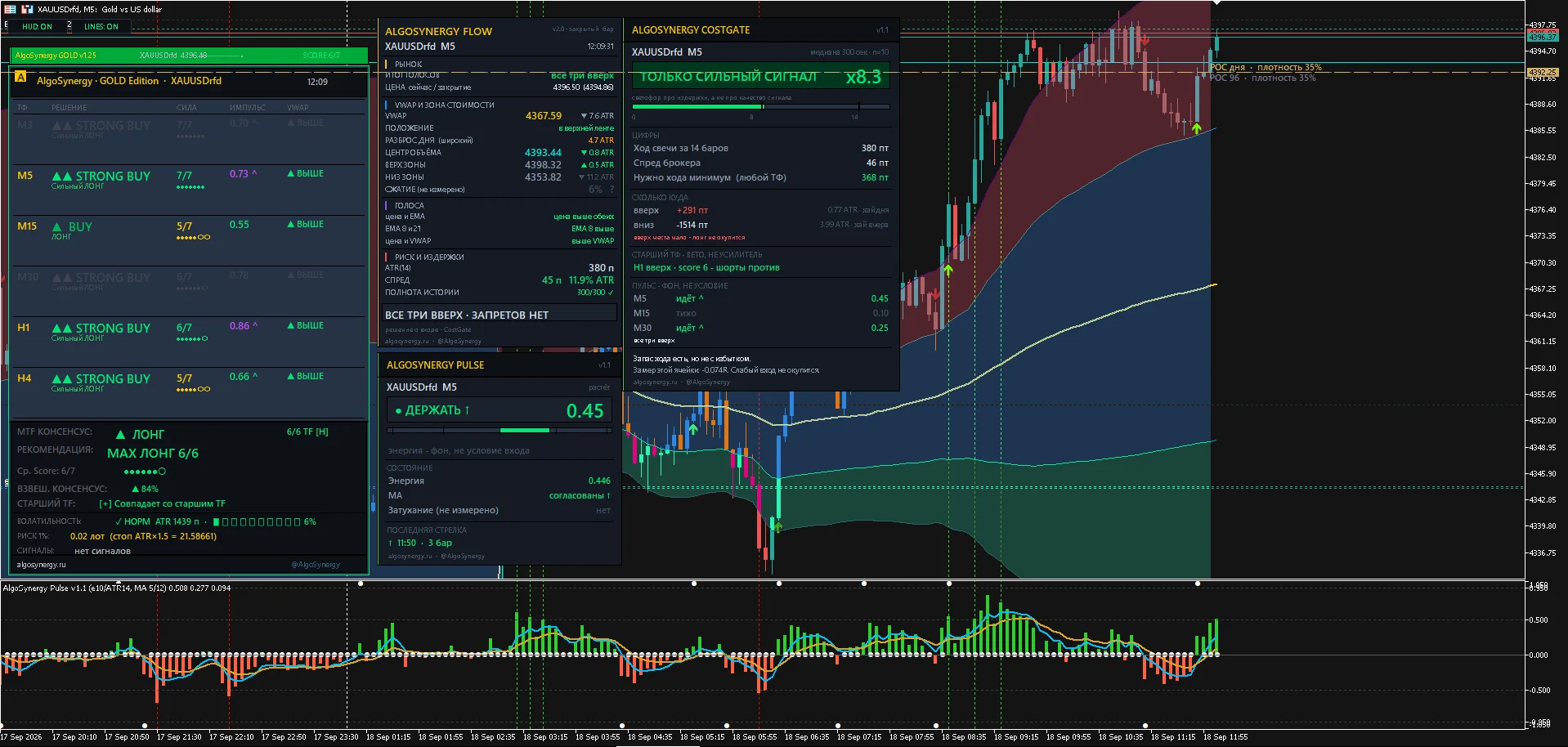Click the 17 Sep 20:10 time axis label

click(x=74, y=737)
